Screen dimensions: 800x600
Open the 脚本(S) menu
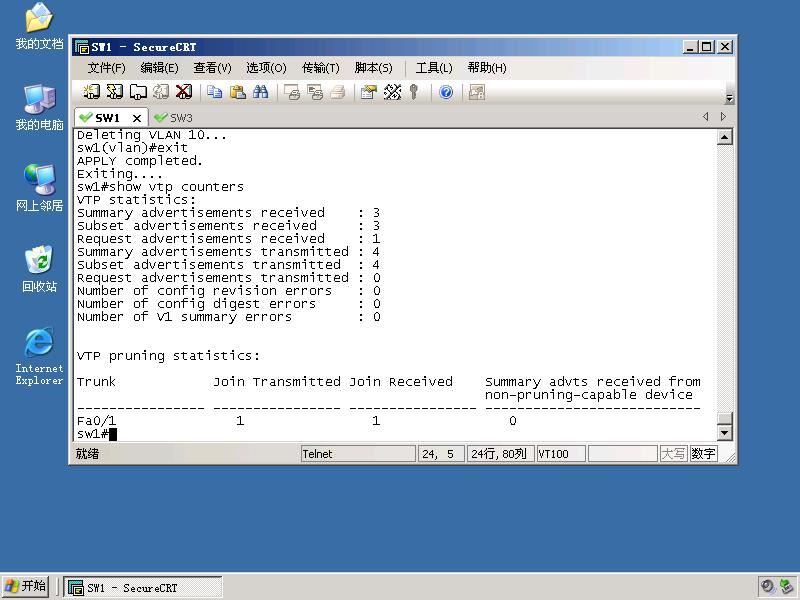(x=373, y=68)
